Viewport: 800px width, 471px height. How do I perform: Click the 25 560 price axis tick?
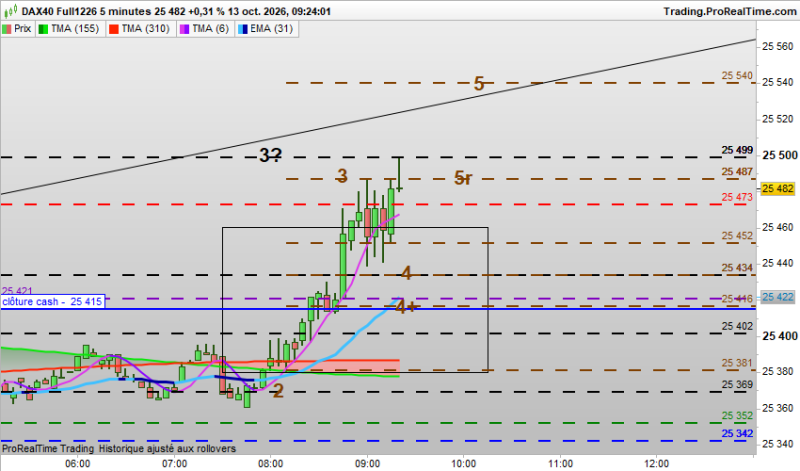778,46
